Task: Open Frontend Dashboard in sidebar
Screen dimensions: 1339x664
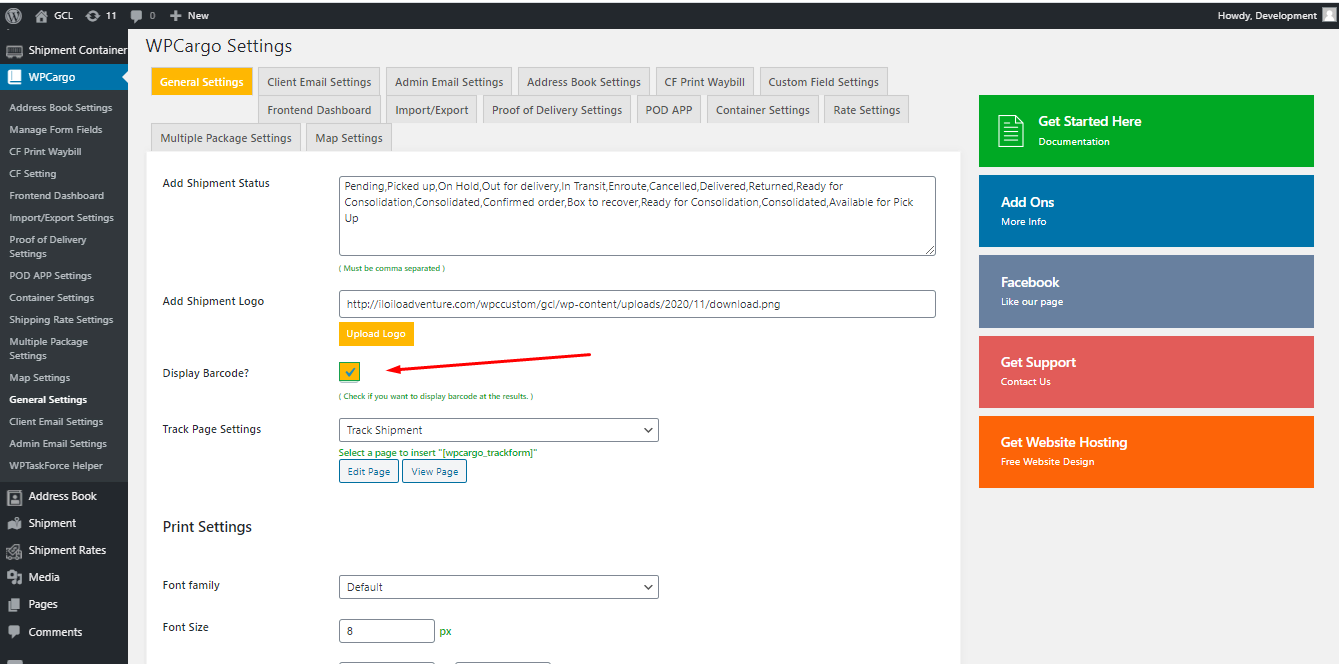Action: [x=56, y=196]
